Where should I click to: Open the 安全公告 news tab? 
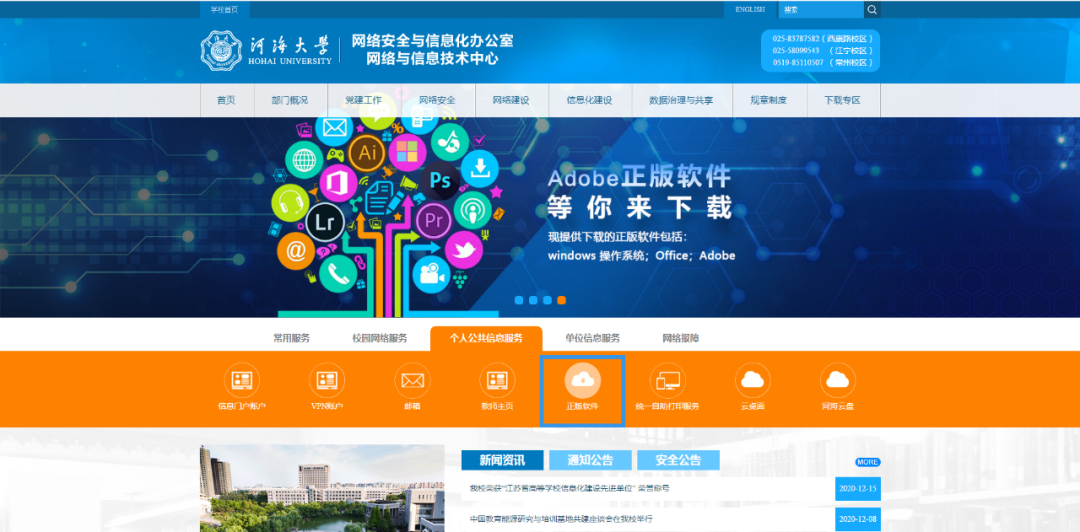click(x=678, y=460)
